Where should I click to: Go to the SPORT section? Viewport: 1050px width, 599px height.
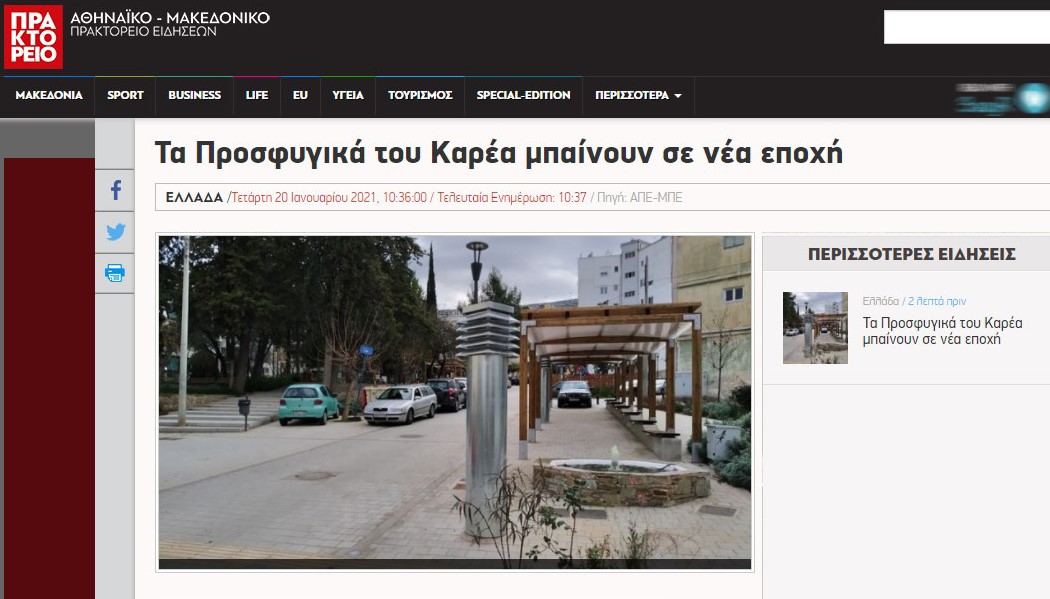pyautogui.click(x=125, y=96)
